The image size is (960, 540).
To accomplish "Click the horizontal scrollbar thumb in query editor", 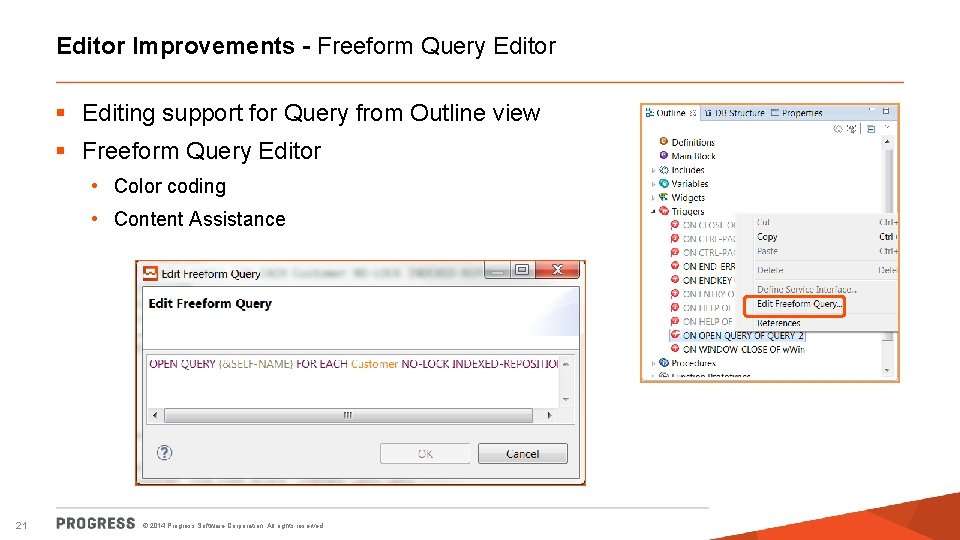I will (348, 415).
